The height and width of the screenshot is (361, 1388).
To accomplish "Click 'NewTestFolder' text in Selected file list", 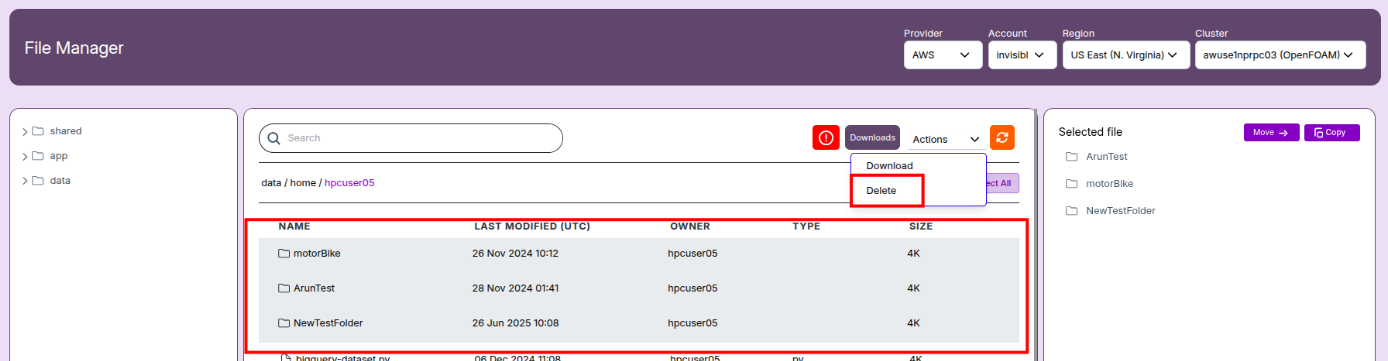I will (1121, 211).
